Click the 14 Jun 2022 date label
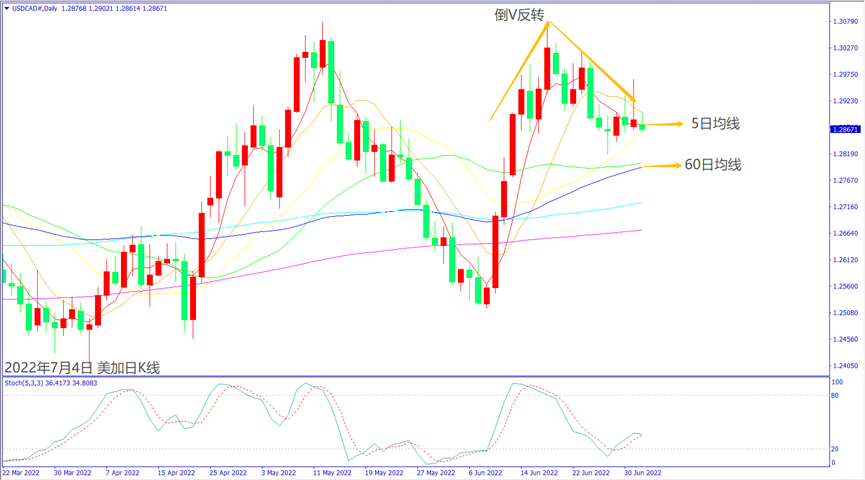865x480 pixels. pos(536,472)
